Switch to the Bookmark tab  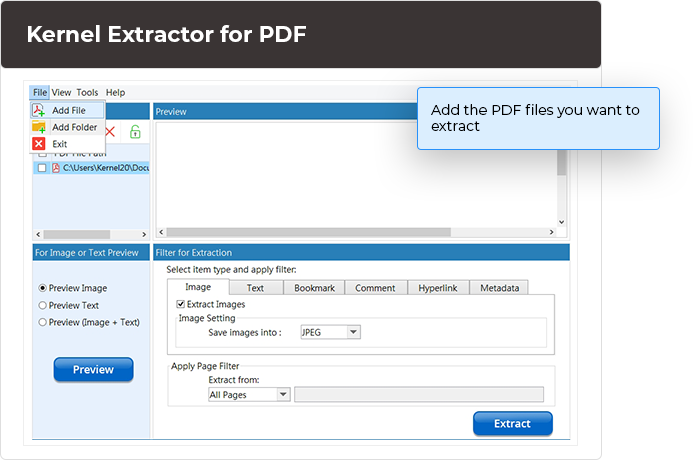click(315, 288)
